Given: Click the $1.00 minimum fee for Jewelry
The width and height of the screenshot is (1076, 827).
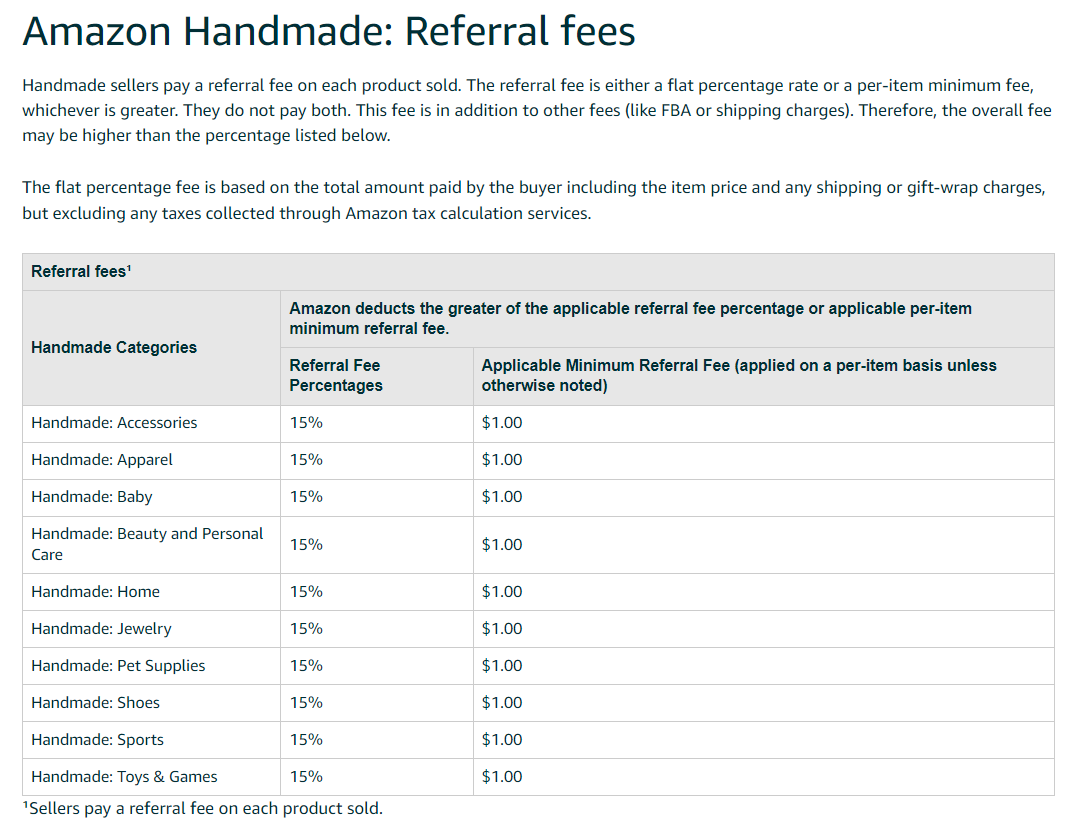Looking at the screenshot, I should [502, 629].
